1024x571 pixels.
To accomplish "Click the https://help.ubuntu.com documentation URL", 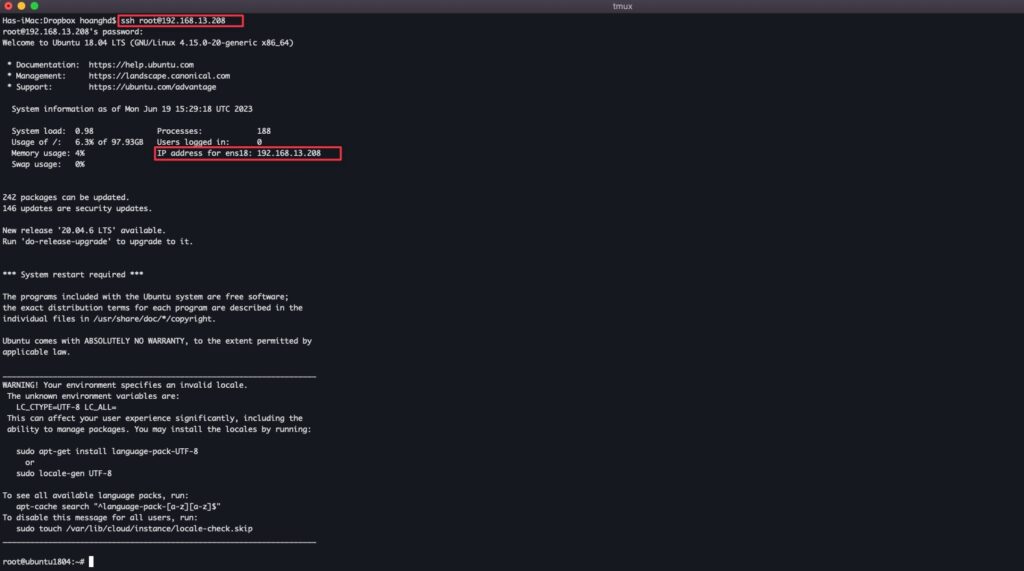I will (141, 65).
